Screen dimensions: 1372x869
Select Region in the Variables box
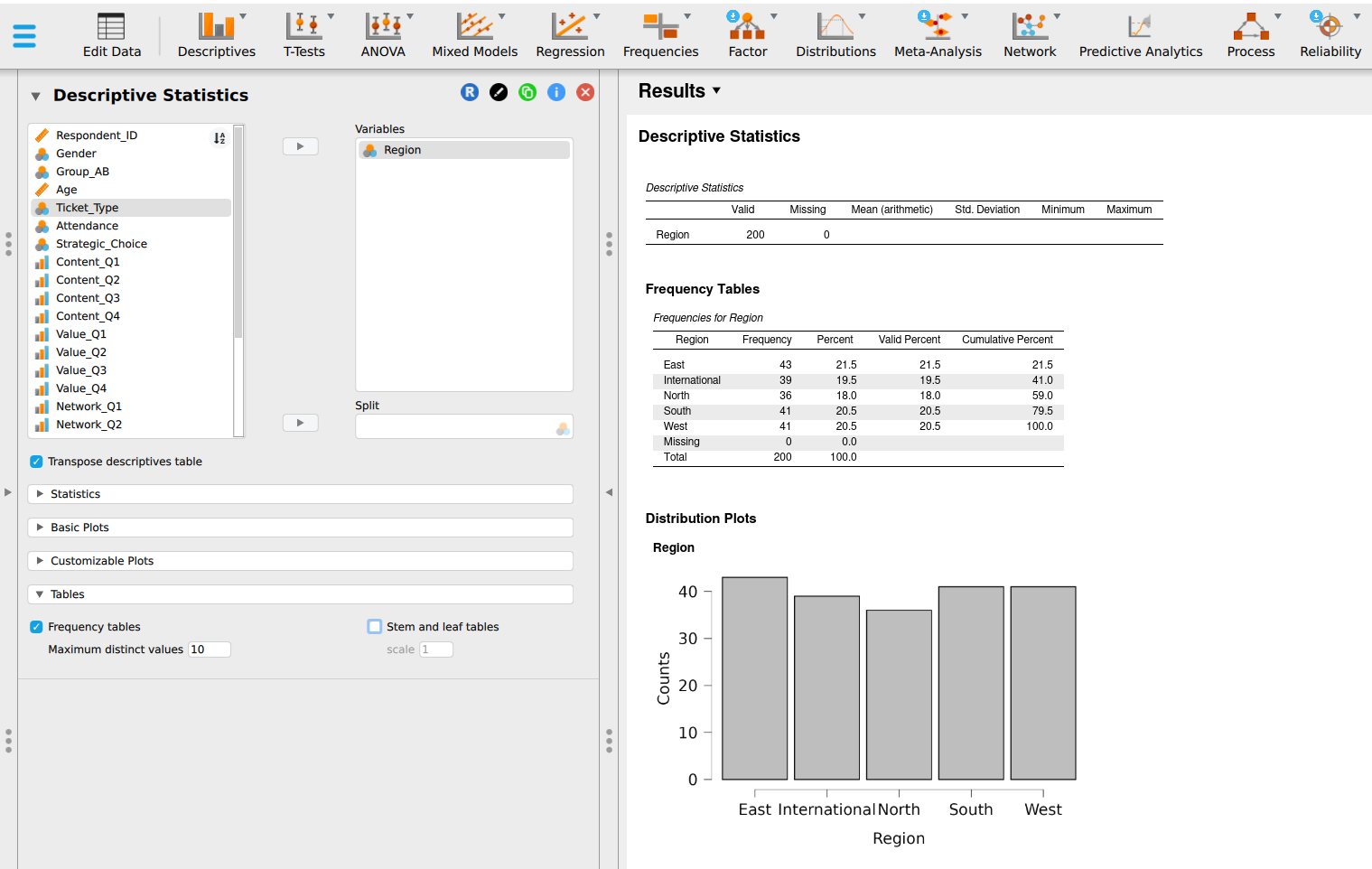[464, 150]
